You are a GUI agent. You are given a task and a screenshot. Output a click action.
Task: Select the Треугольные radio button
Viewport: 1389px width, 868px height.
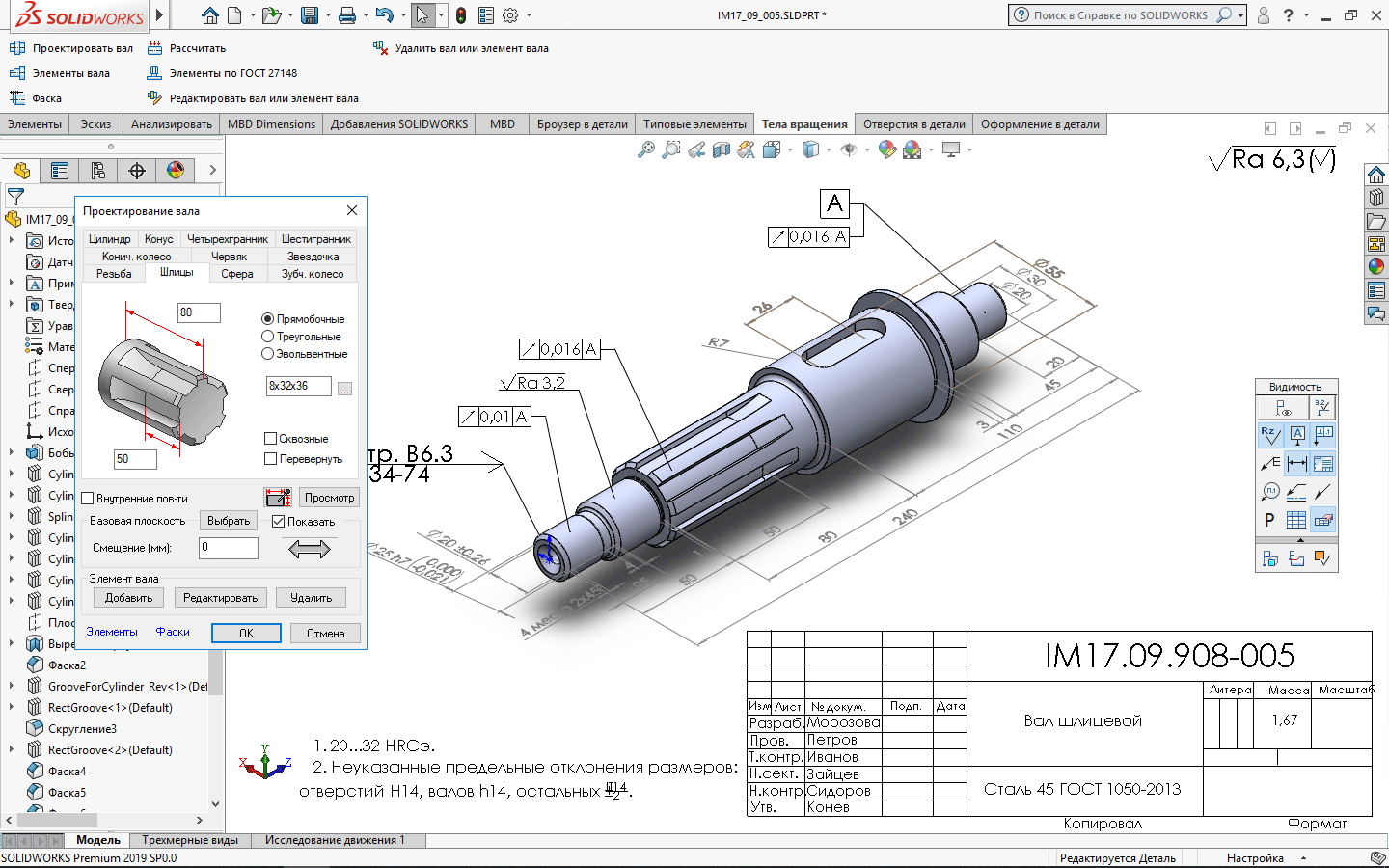pyautogui.click(x=268, y=337)
